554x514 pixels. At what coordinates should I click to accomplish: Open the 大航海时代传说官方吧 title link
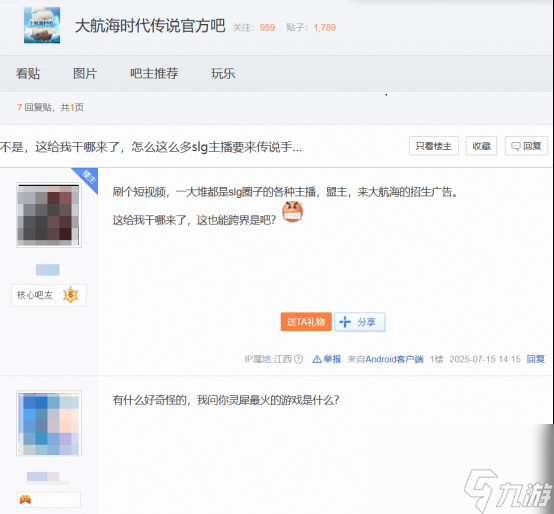[150, 26]
